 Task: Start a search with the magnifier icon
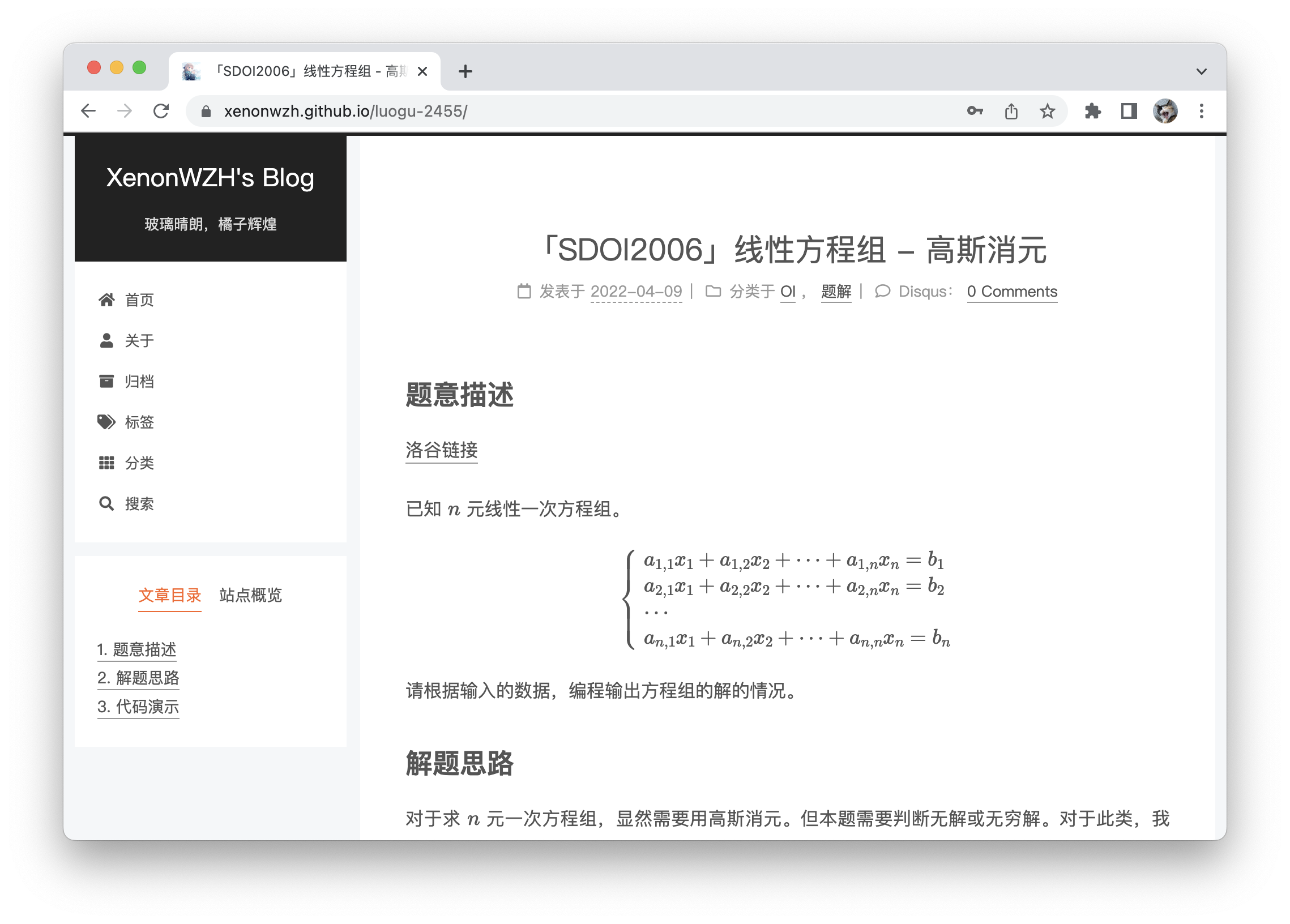(106, 504)
